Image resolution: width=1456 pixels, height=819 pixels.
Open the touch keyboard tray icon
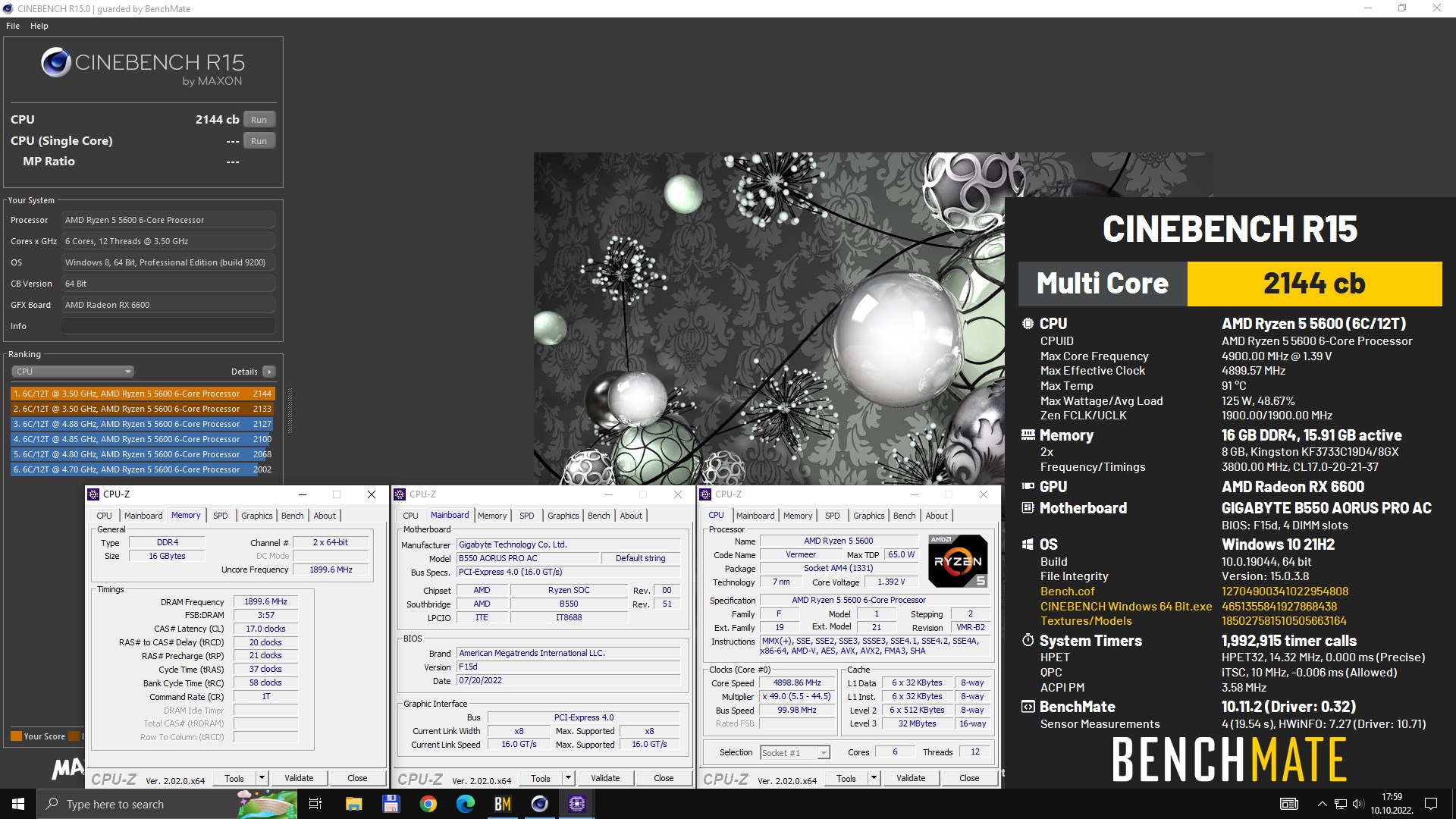pos(1288,804)
